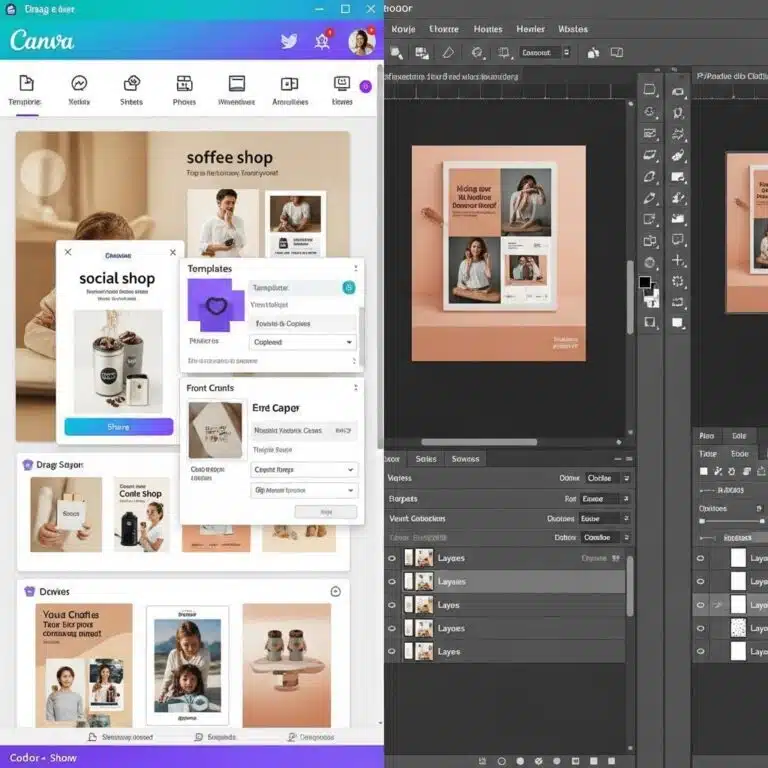Open the Hosties menu in the editor

pyautogui.click(x=488, y=29)
